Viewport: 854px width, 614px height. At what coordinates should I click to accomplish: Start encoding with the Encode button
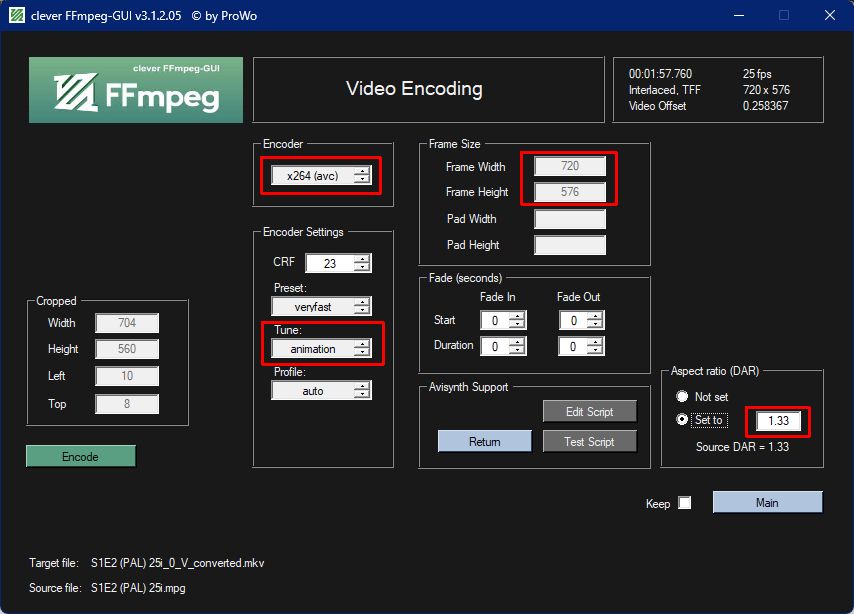click(x=81, y=456)
